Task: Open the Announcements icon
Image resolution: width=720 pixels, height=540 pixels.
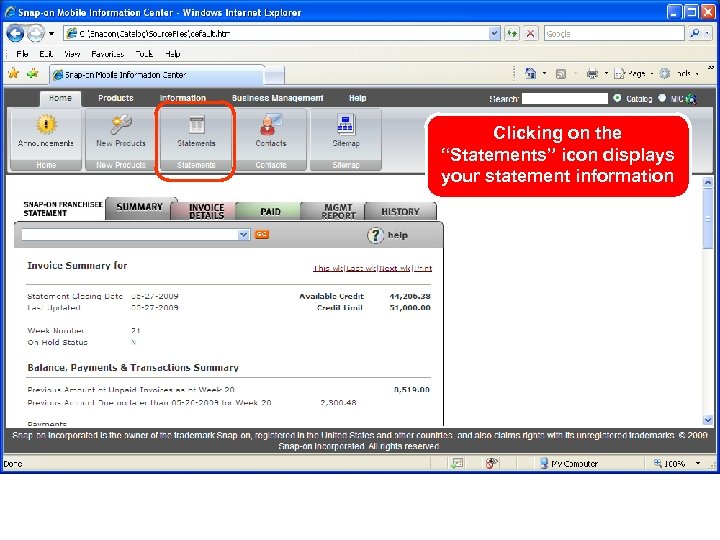Action: [x=46, y=124]
